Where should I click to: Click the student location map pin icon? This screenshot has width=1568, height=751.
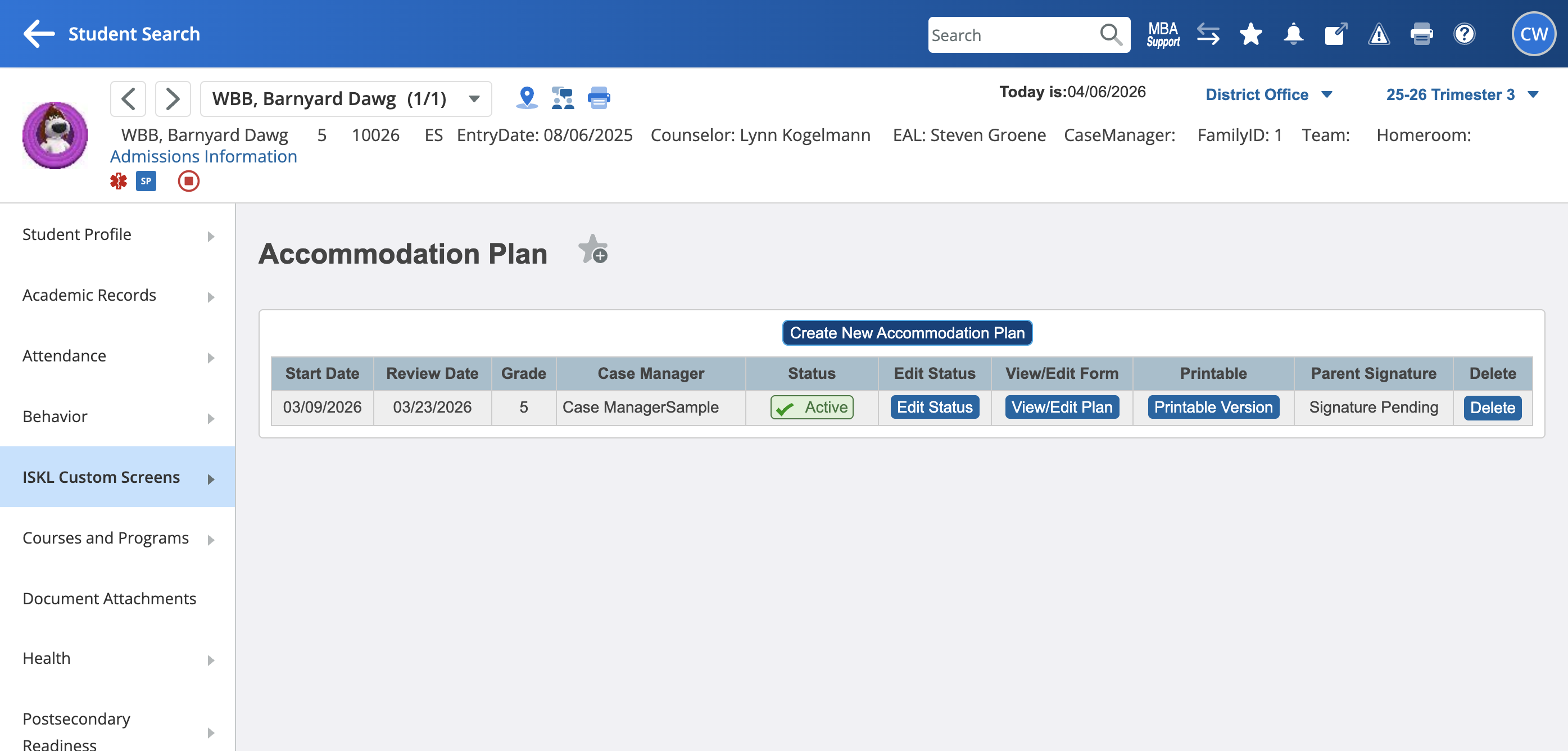(527, 98)
